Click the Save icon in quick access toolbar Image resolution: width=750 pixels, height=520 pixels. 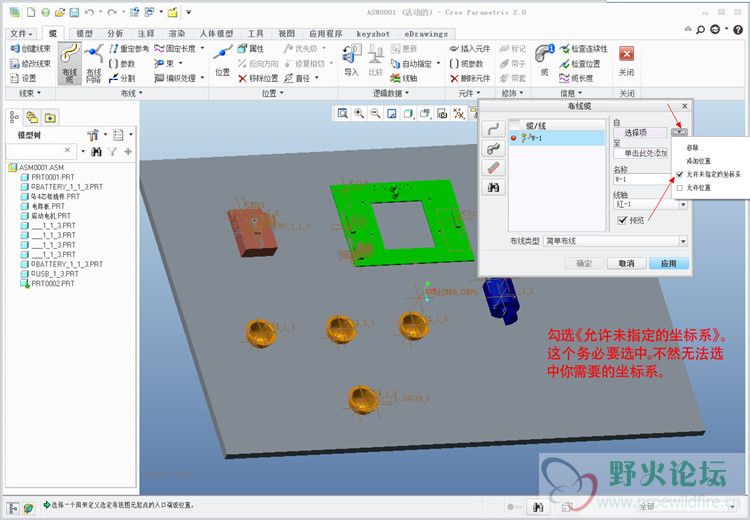click(74, 12)
